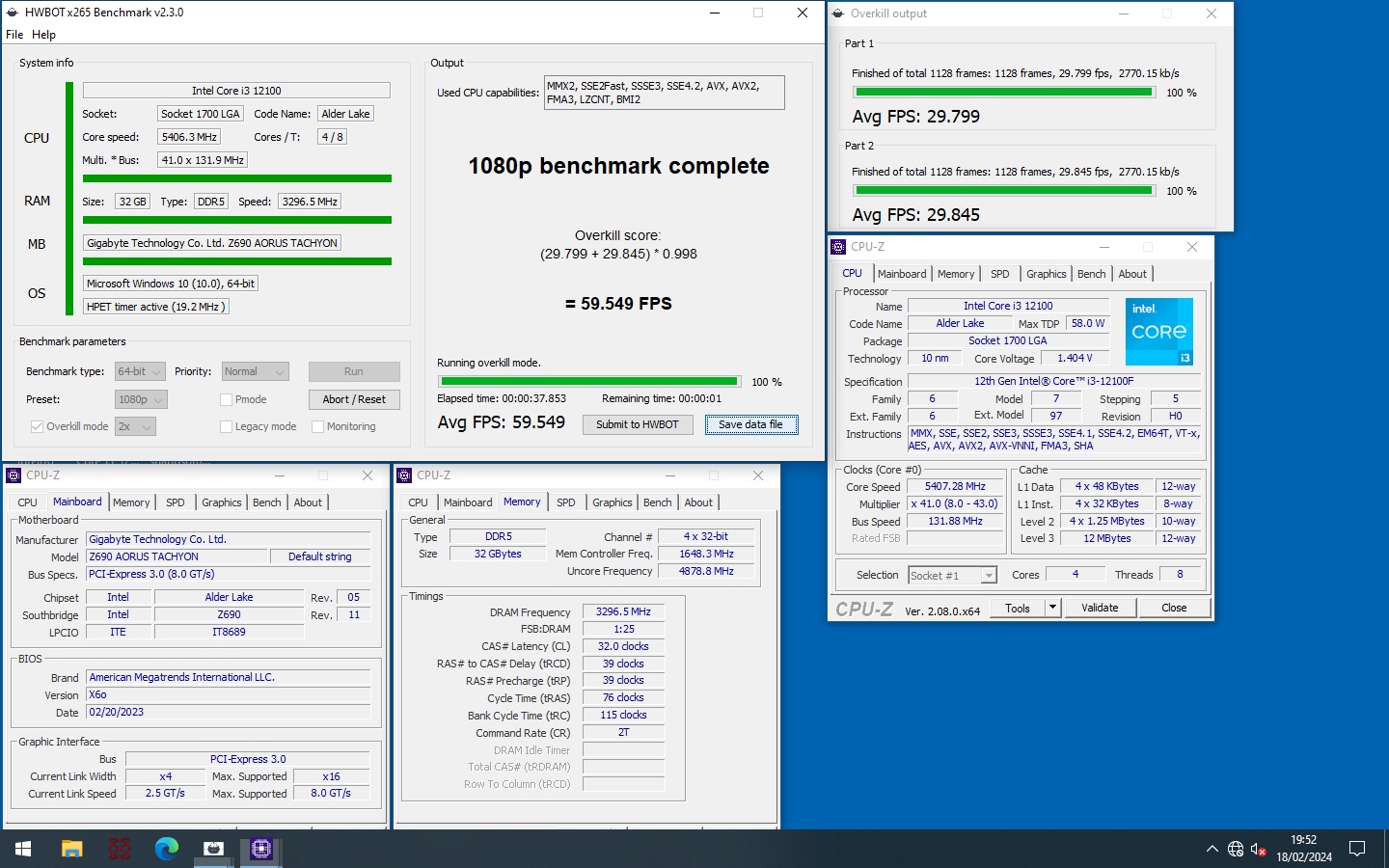Close the CPU-Z CPU tab window
Screen dimensions: 1389x868
click(1192, 247)
